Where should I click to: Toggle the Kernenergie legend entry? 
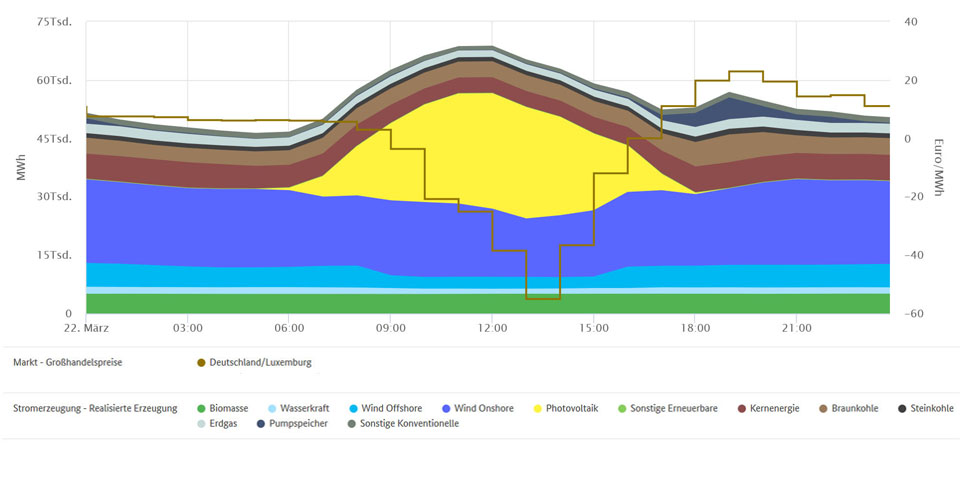pos(768,408)
